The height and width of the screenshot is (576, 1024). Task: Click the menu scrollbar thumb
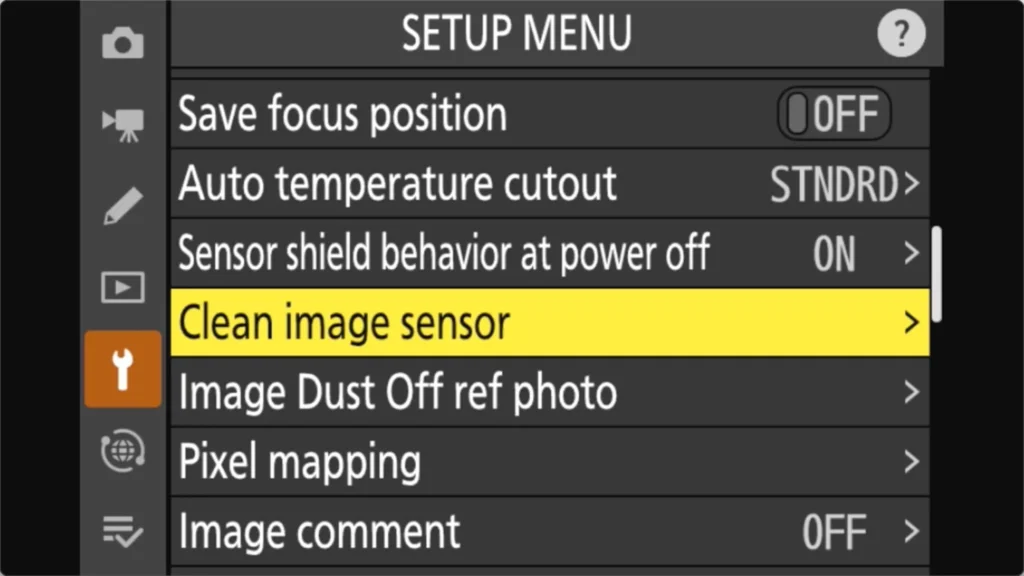tap(937, 273)
